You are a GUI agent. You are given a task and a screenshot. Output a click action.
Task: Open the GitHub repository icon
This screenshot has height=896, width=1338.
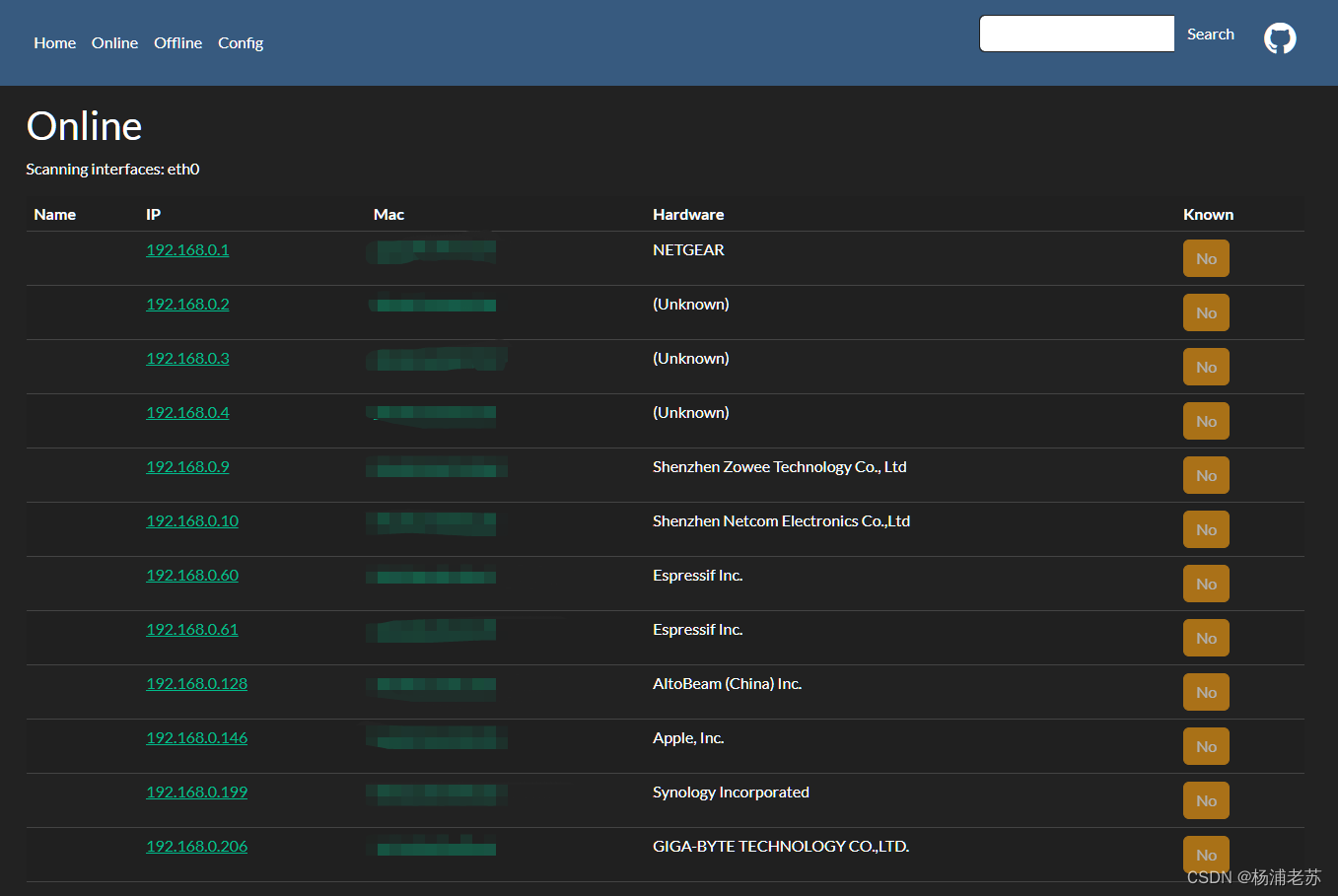coord(1280,38)
